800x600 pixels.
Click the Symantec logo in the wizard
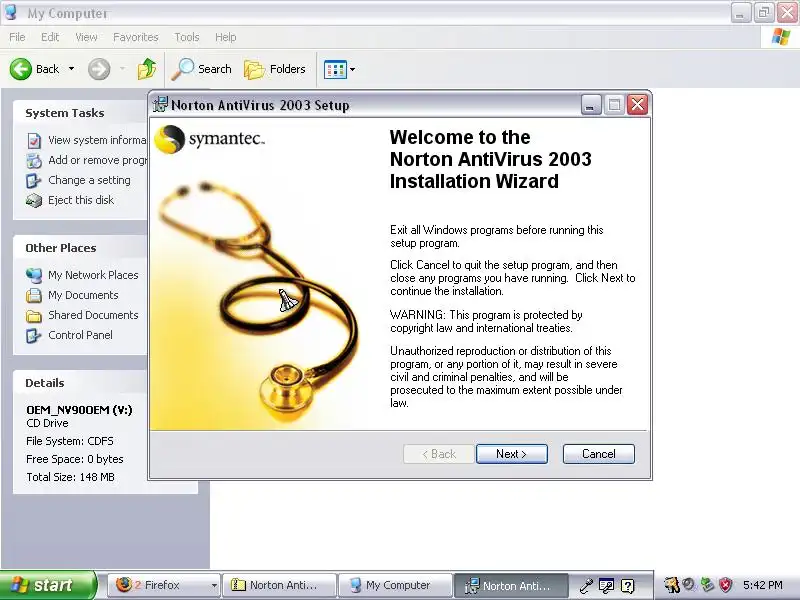[x=209, y=139]
